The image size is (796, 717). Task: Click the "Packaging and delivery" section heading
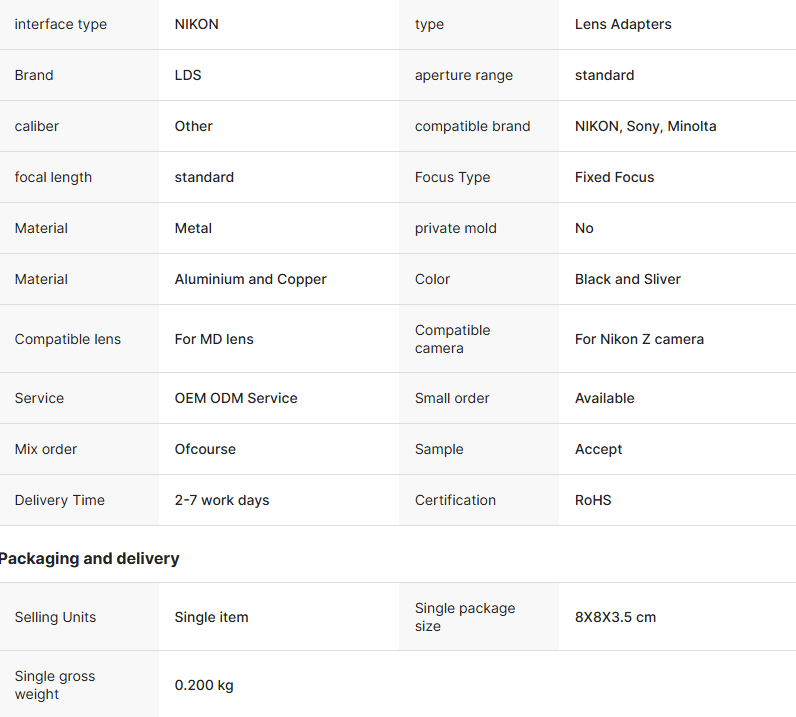(x=90, y=559)
